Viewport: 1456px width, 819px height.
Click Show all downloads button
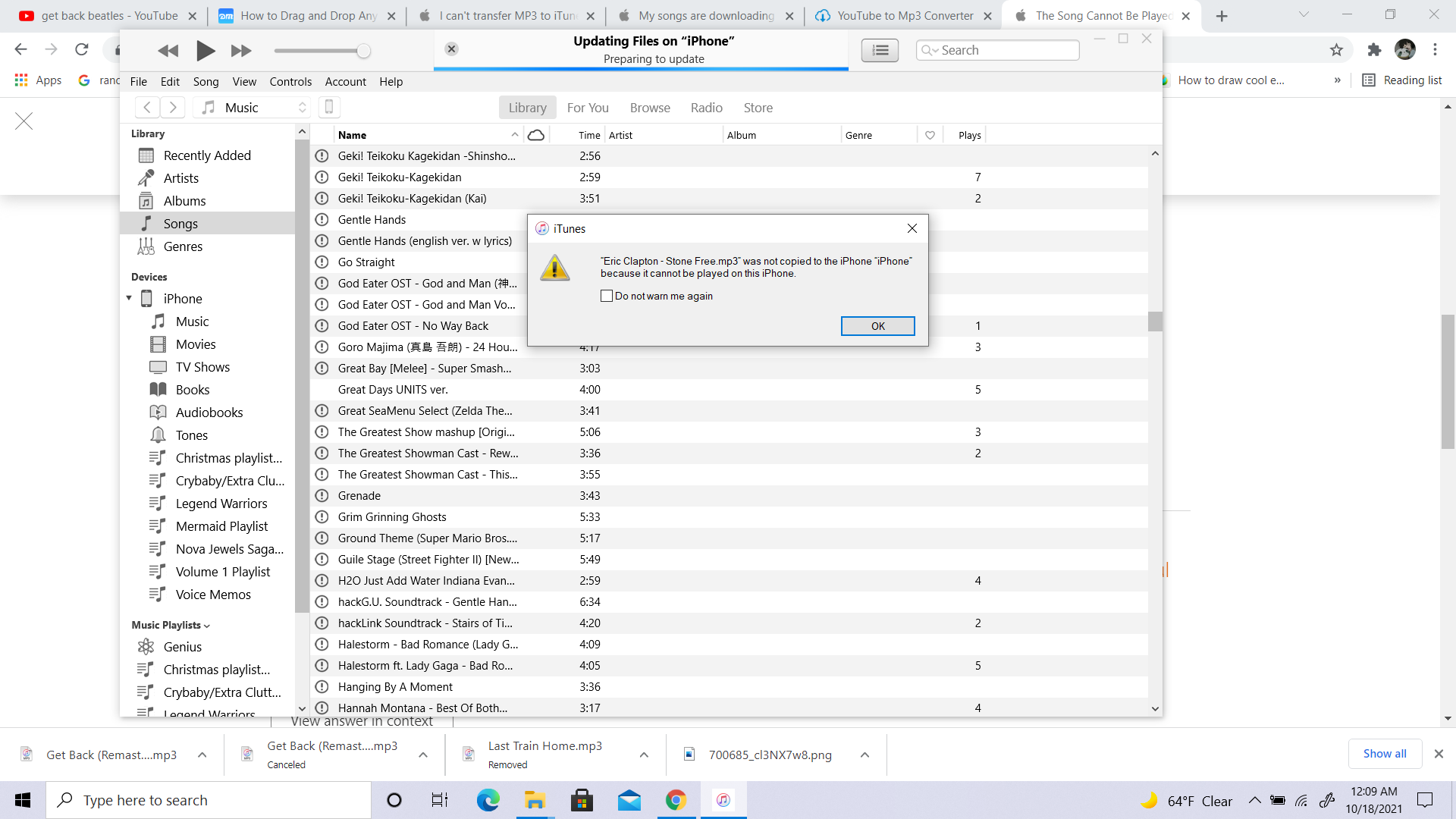[1384, 754]
